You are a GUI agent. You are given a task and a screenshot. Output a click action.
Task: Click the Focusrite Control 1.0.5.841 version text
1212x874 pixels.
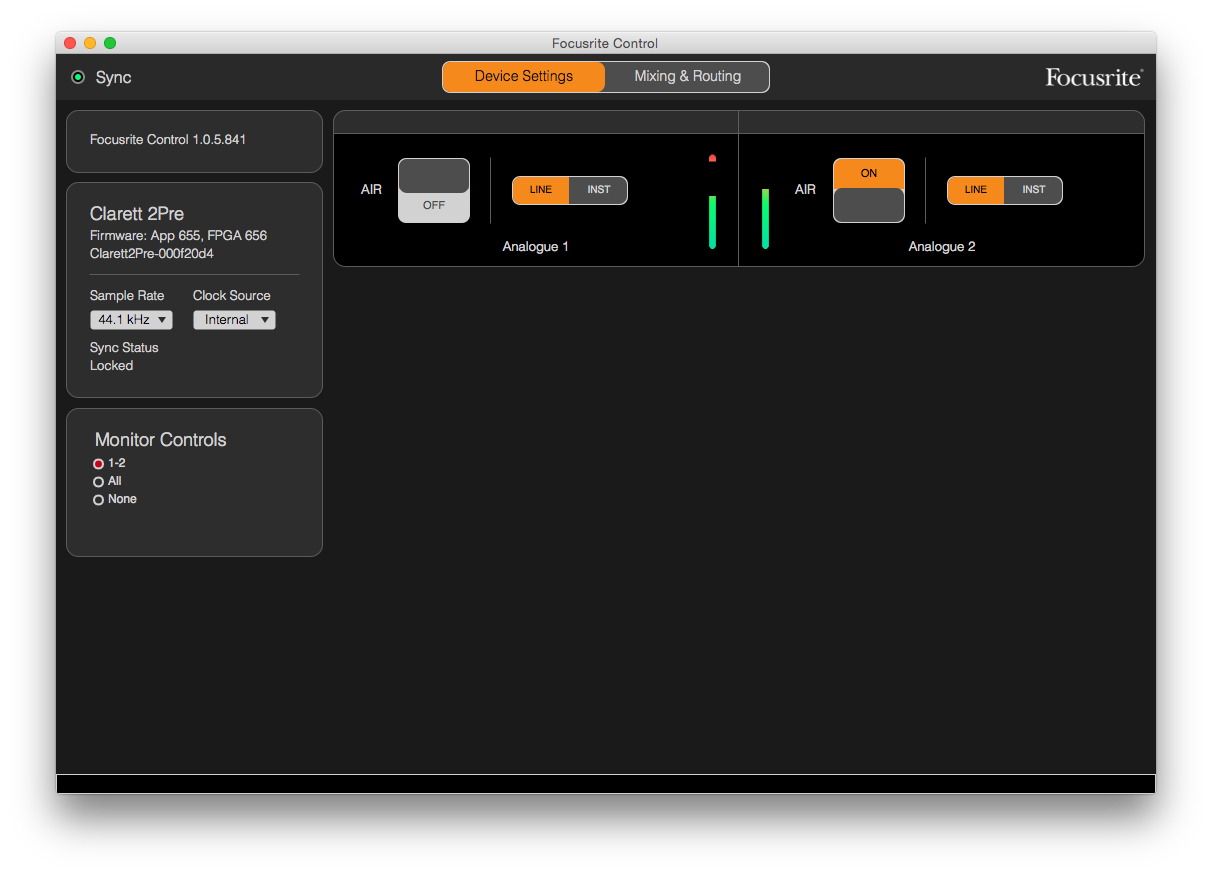tap(168, 140)
